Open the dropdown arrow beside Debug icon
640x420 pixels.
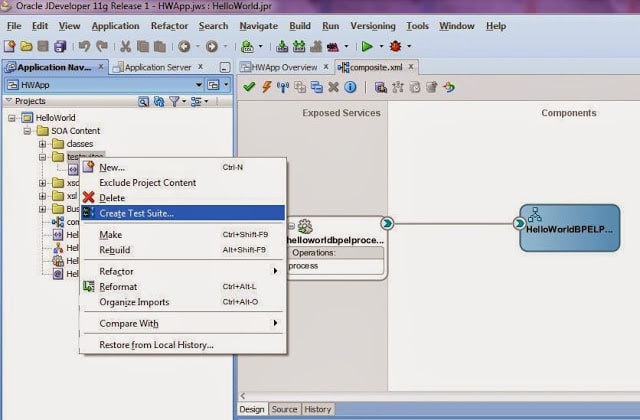(x=409, y=46)
